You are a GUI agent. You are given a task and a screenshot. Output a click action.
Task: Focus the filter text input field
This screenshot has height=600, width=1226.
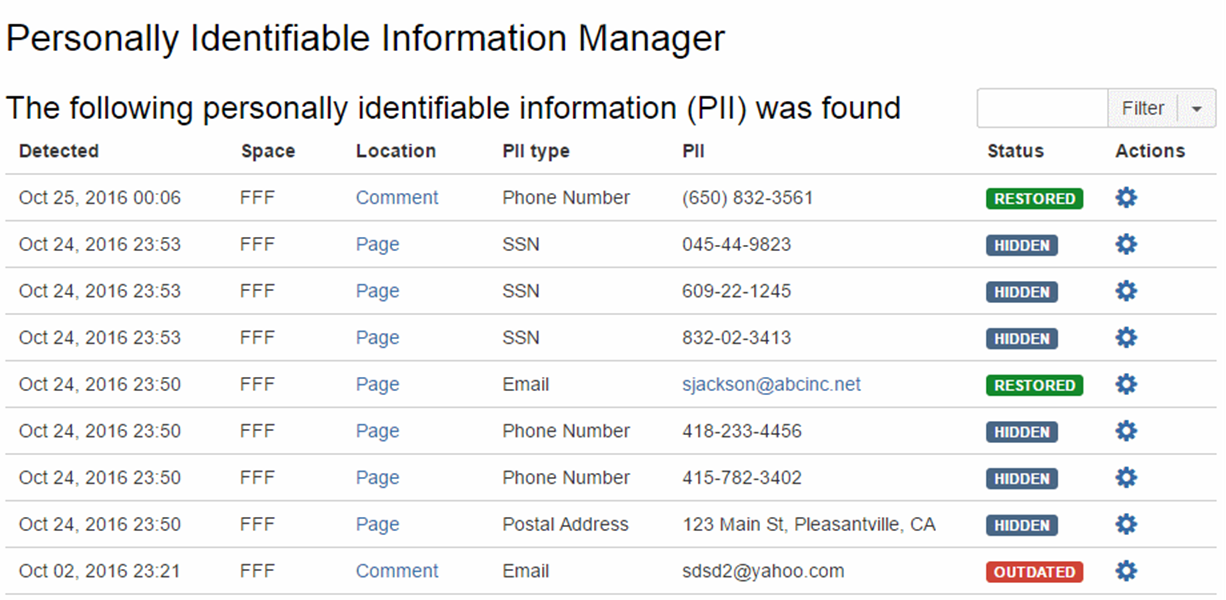coord(1042,109)
